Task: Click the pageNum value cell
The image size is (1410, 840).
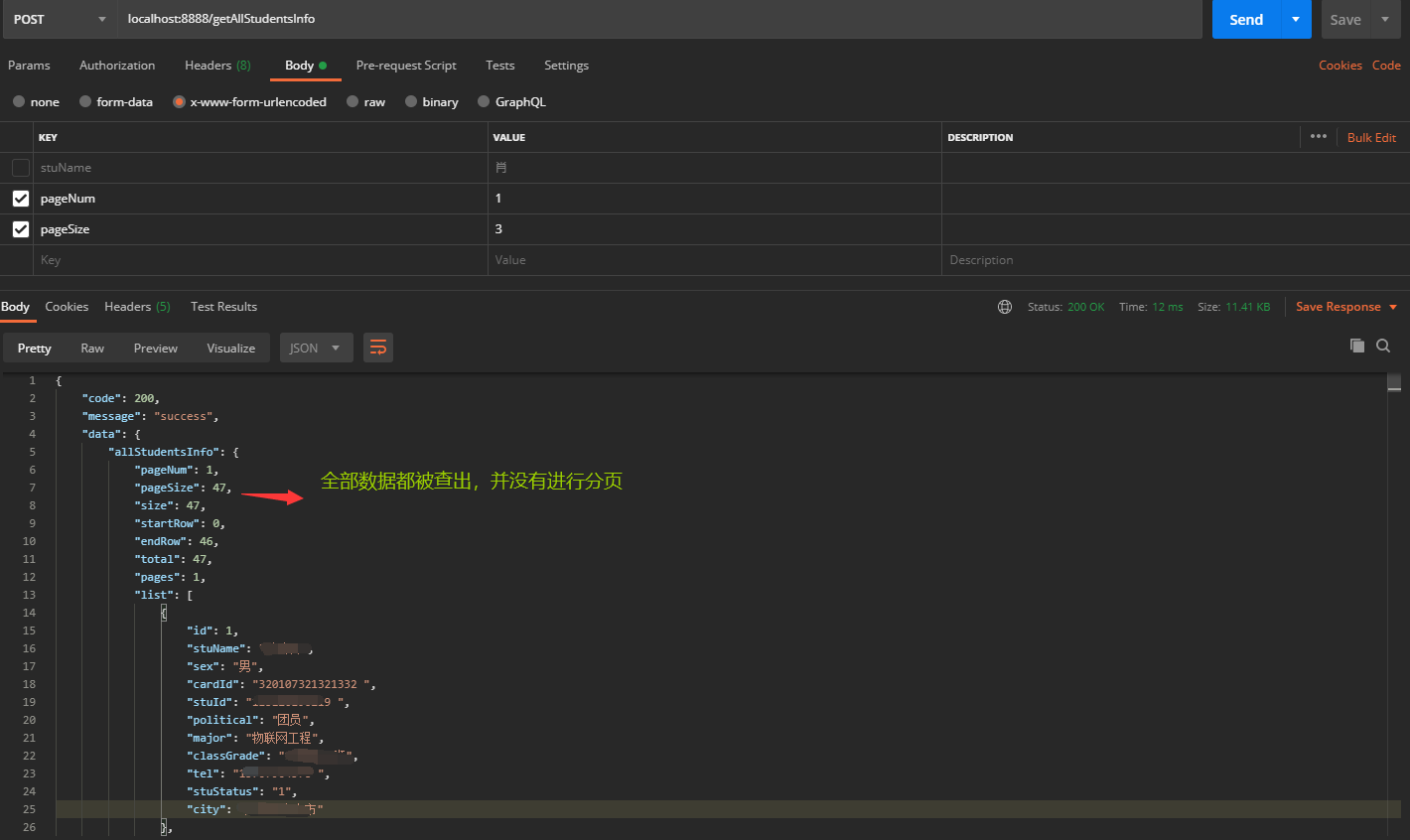Action: 715,199
